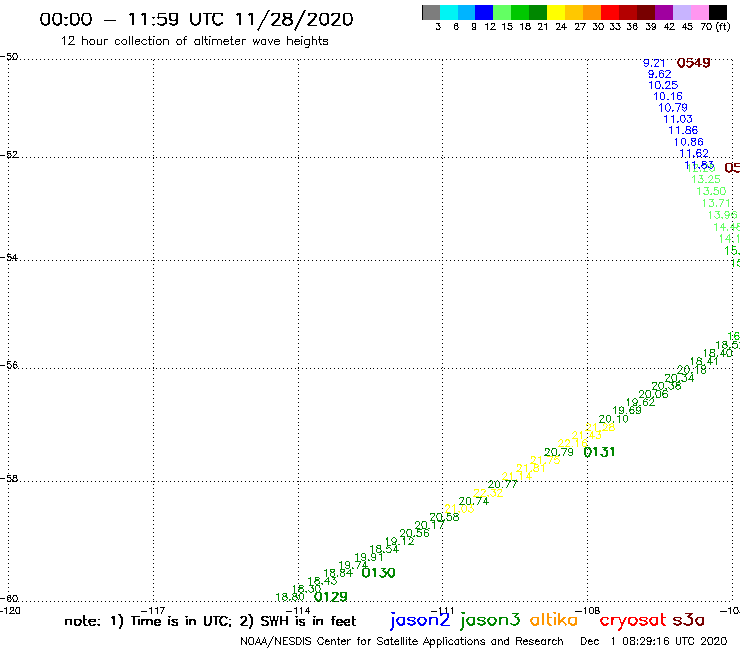
Task: Click the 11.86 wave height value
Action: click(683, 130)
